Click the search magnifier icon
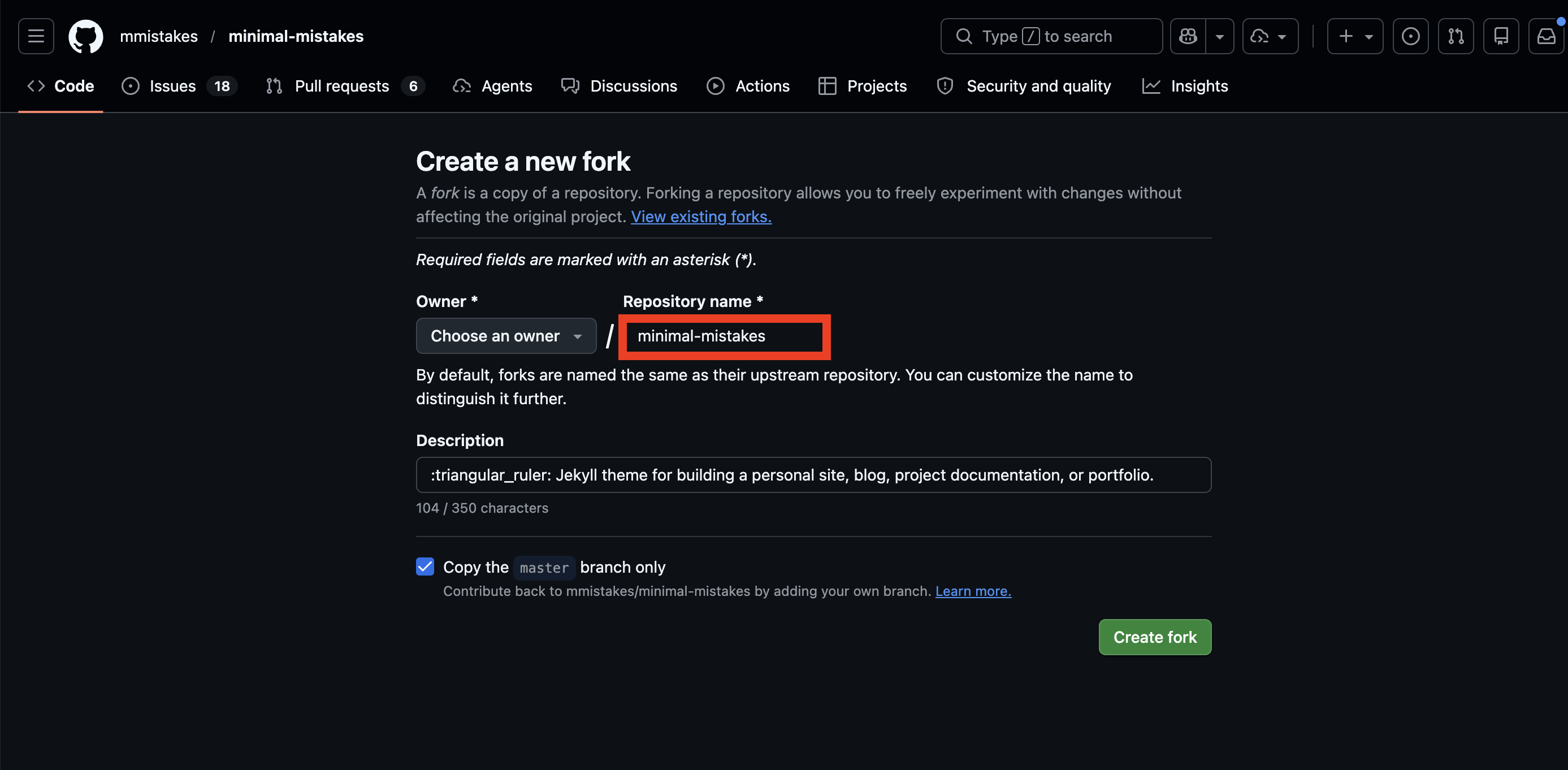The width and height of the screenshot is (1568, 770). 964,37
